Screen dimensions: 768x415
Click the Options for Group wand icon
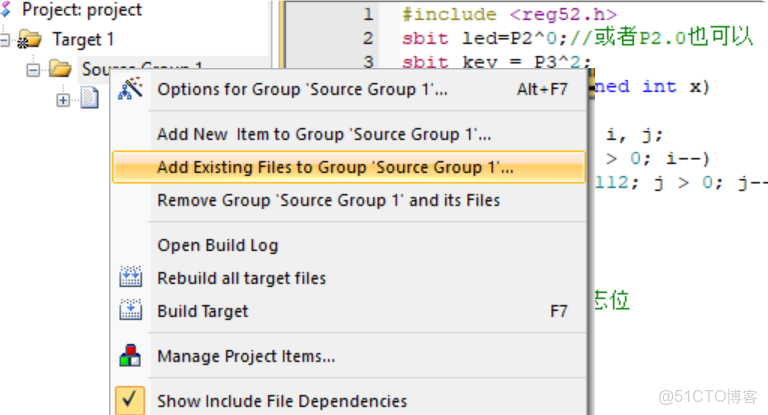click(130, 89)
